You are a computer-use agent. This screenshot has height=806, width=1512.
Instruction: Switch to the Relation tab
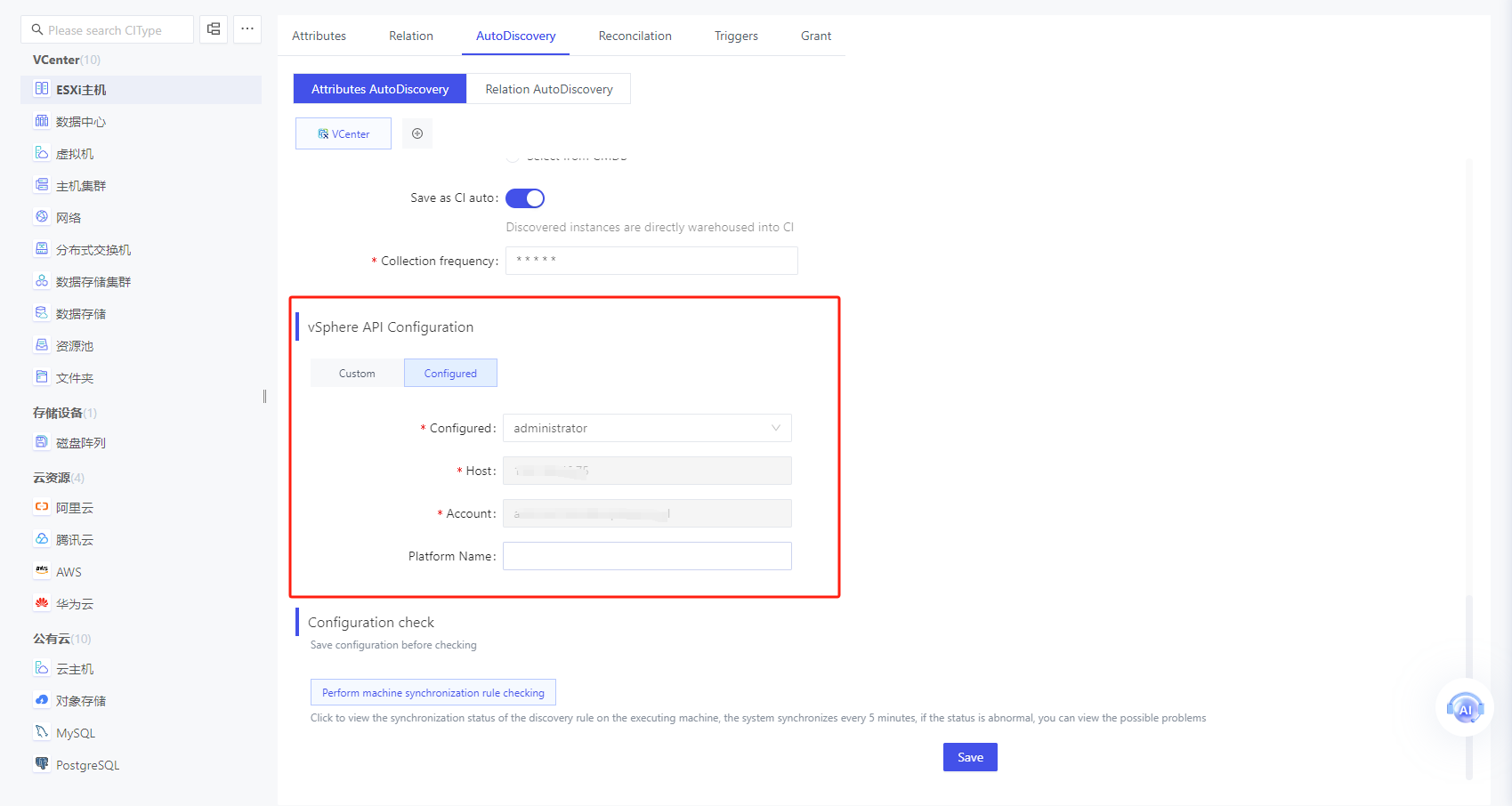click(x=411, y=36)
